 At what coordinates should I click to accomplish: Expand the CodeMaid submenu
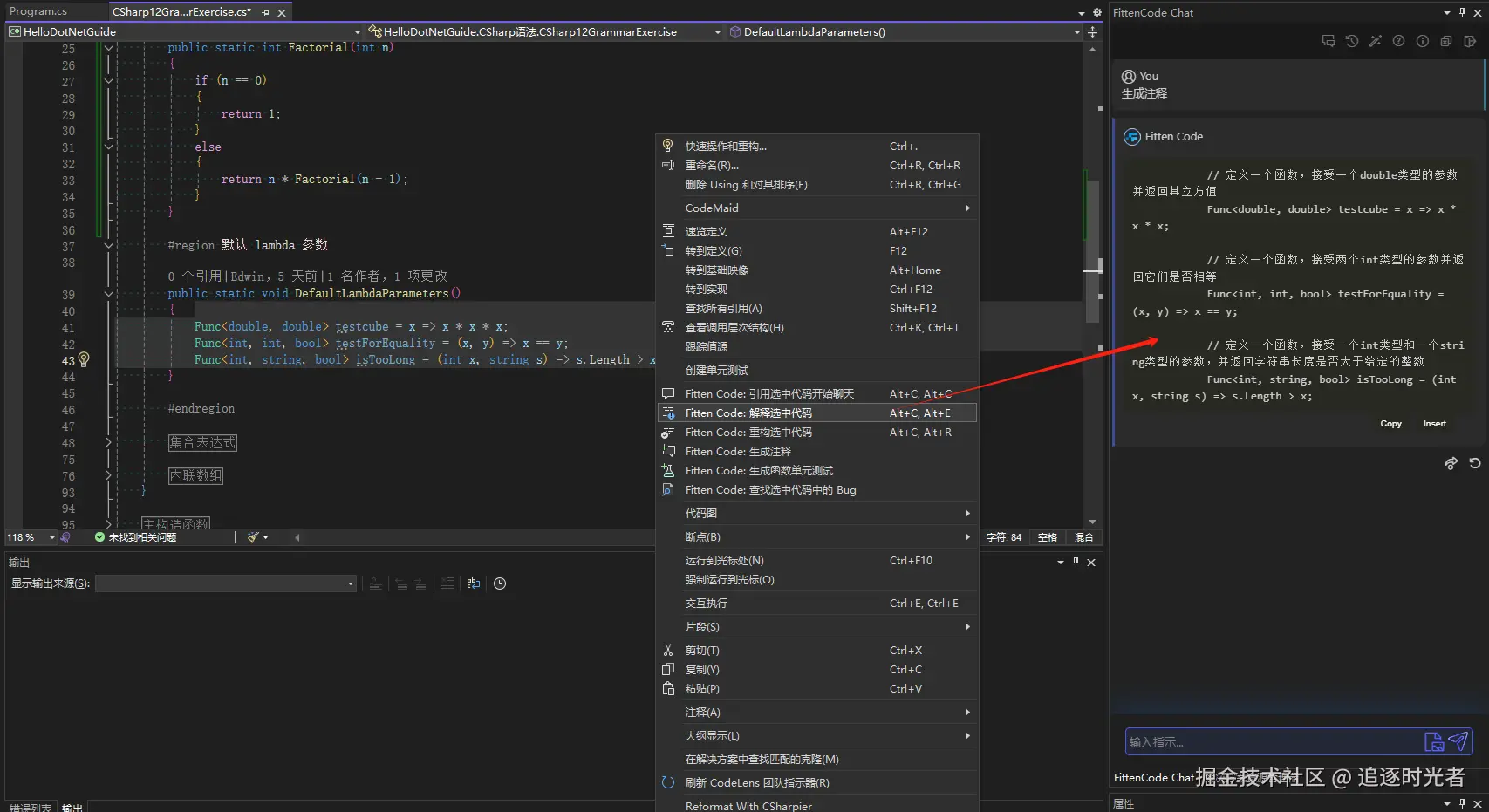pyautogui.click(x=817, y=208)
